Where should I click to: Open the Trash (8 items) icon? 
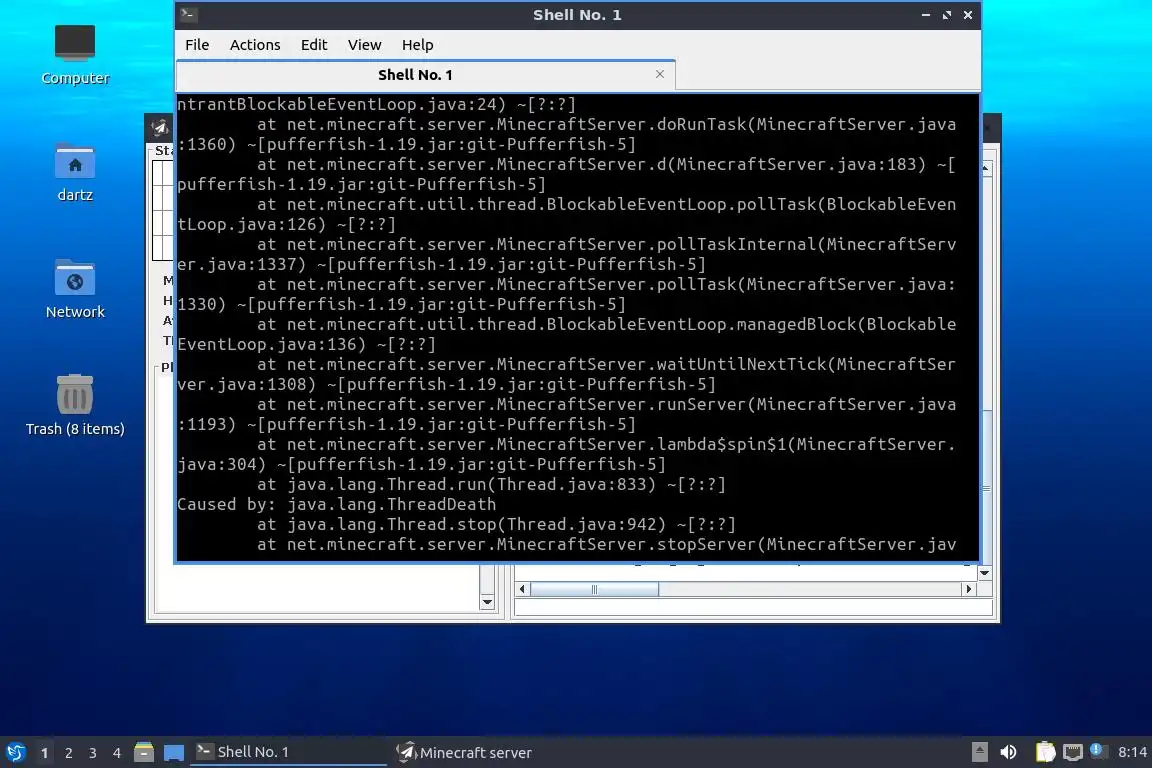pyautogui.click(x=75, y=405)
